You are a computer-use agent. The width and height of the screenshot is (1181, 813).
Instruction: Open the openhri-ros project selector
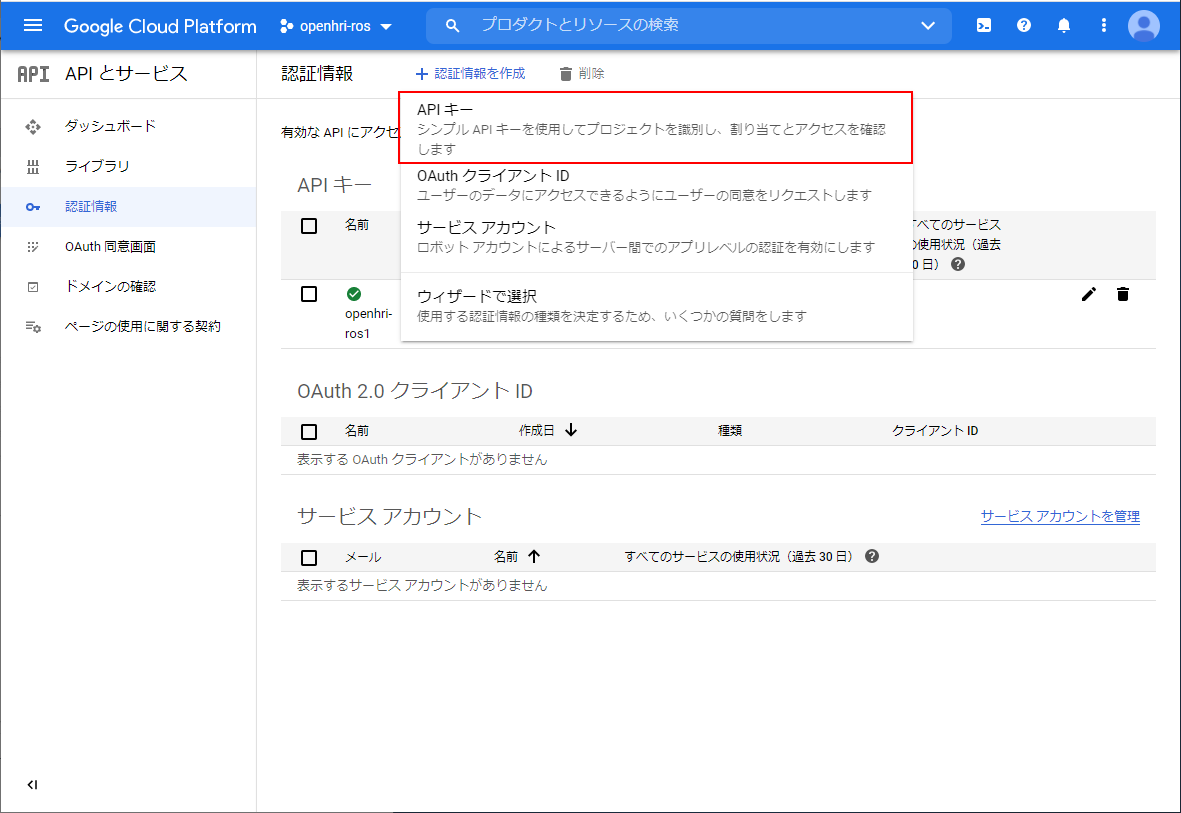[336, 26]
